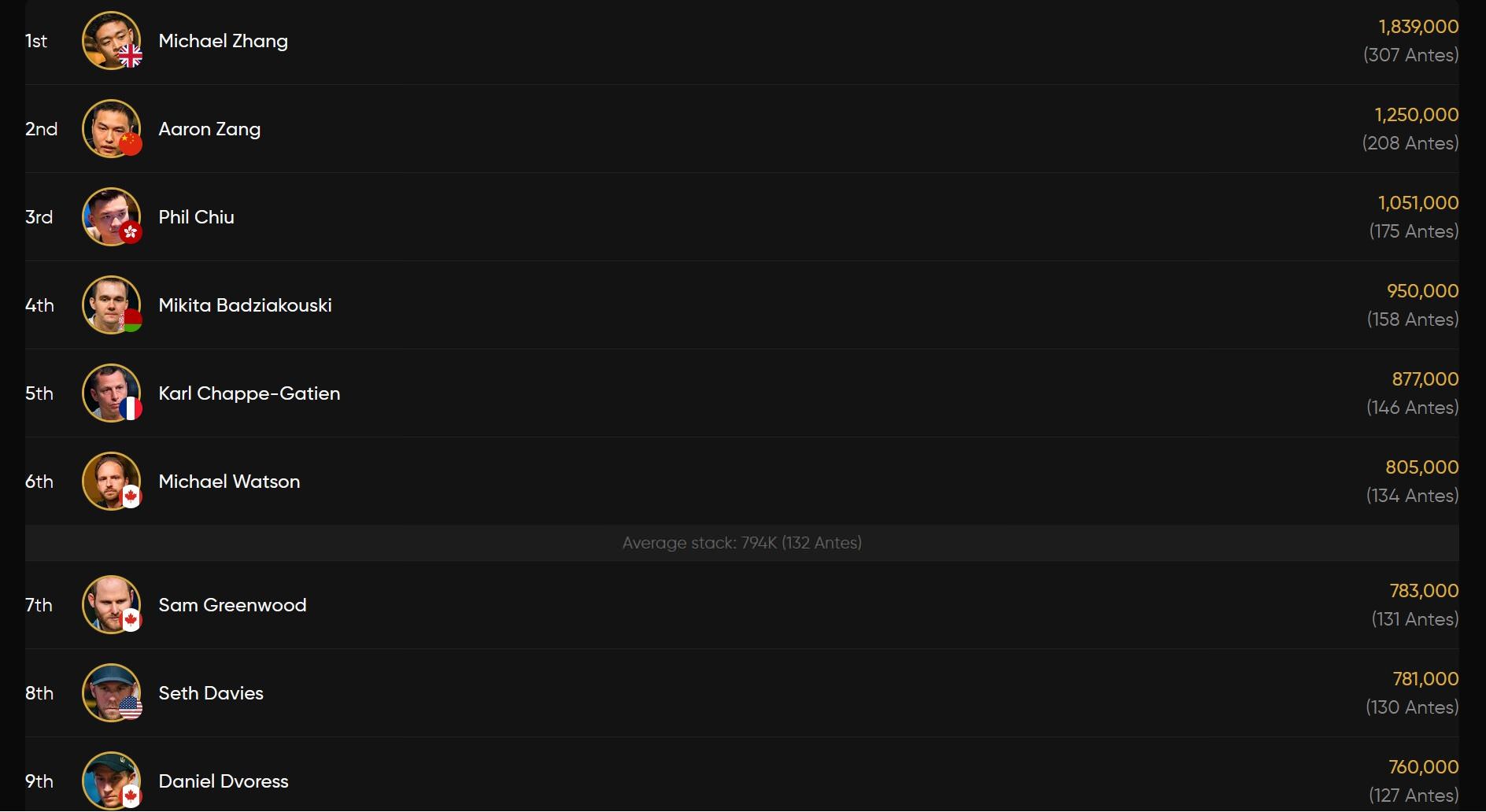Click the Canada flag badge on Sam Greenwood
Image resolution: width=1486 pixels, height=812 pixels.
click(131, 620)
